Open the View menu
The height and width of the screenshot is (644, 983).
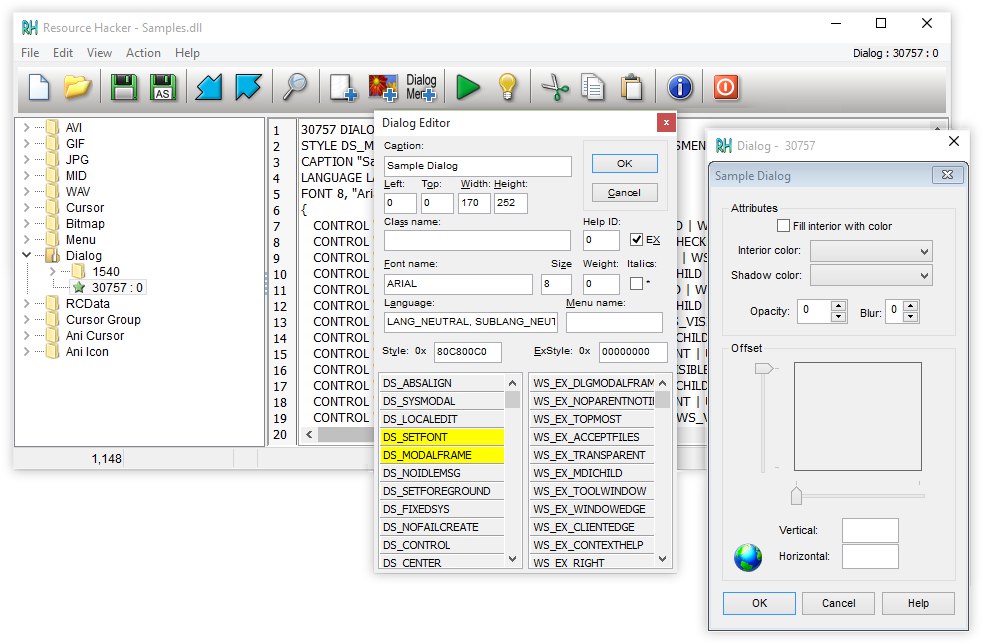[x=99, y=53]
